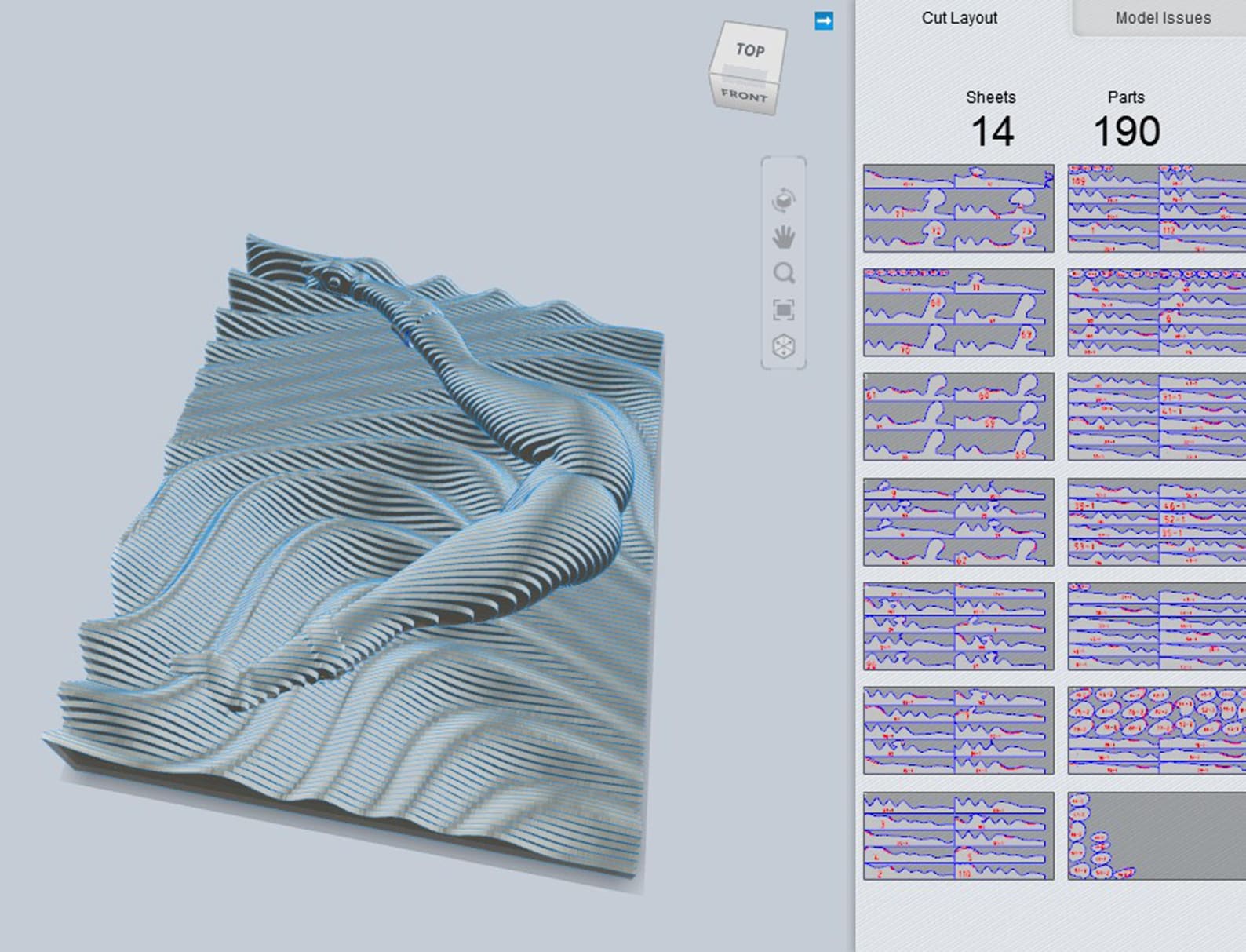Toggle perspective cube view icon

coord(783,346)
